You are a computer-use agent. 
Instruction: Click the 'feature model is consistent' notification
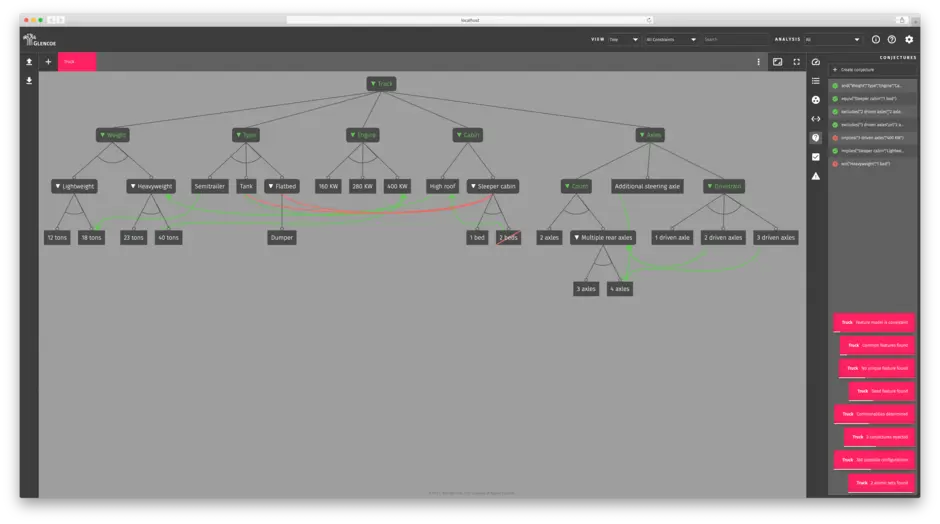(x=874, y=323)
